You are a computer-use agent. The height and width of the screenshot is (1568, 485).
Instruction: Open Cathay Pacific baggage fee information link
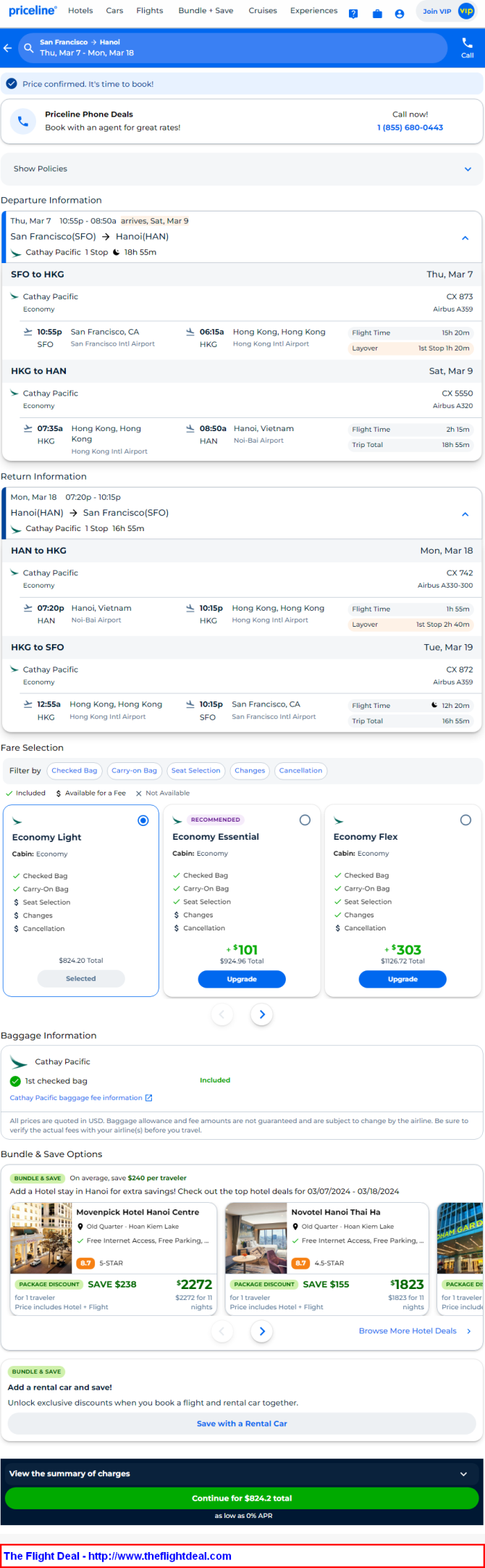pyautogui.click(x=76, y=1098)
